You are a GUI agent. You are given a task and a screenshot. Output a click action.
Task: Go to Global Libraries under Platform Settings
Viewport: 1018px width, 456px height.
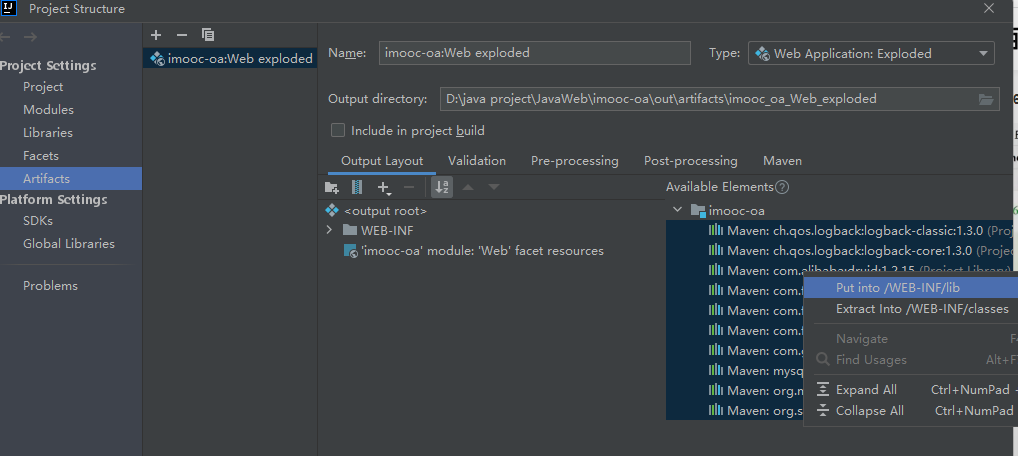[x=69, y=243]
